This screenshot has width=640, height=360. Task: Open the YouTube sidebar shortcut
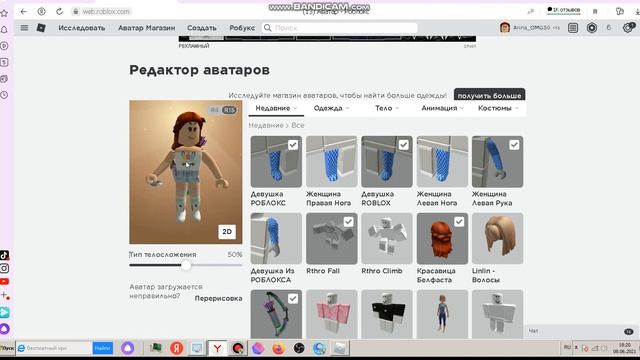click(x=4, y=281)
